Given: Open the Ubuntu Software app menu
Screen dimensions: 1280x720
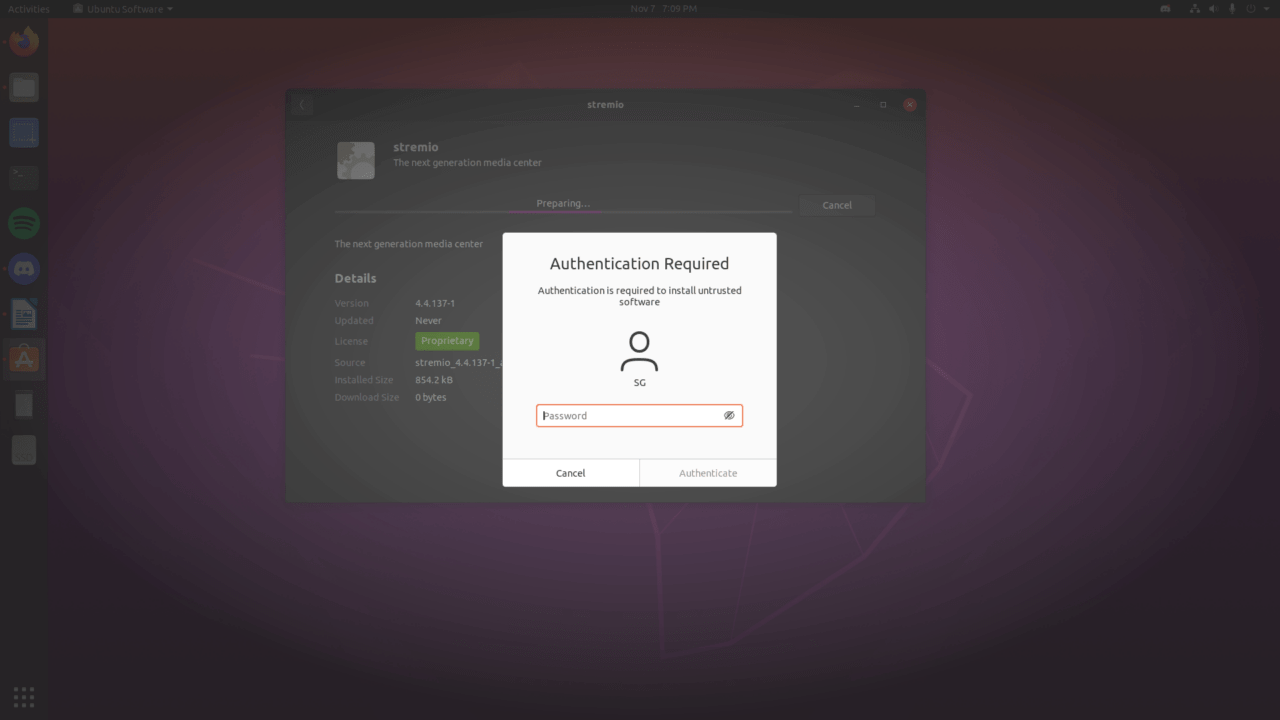Looking at the screenshot, I should coord(123,9).
